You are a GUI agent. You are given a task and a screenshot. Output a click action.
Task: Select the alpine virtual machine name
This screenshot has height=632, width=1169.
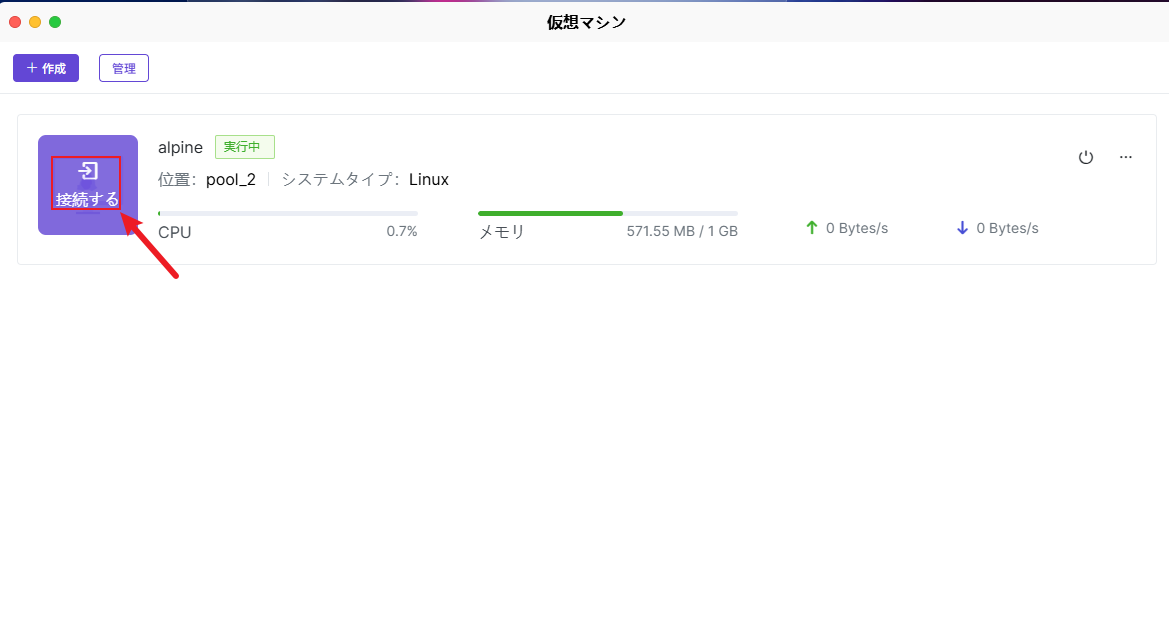[180, 147]
